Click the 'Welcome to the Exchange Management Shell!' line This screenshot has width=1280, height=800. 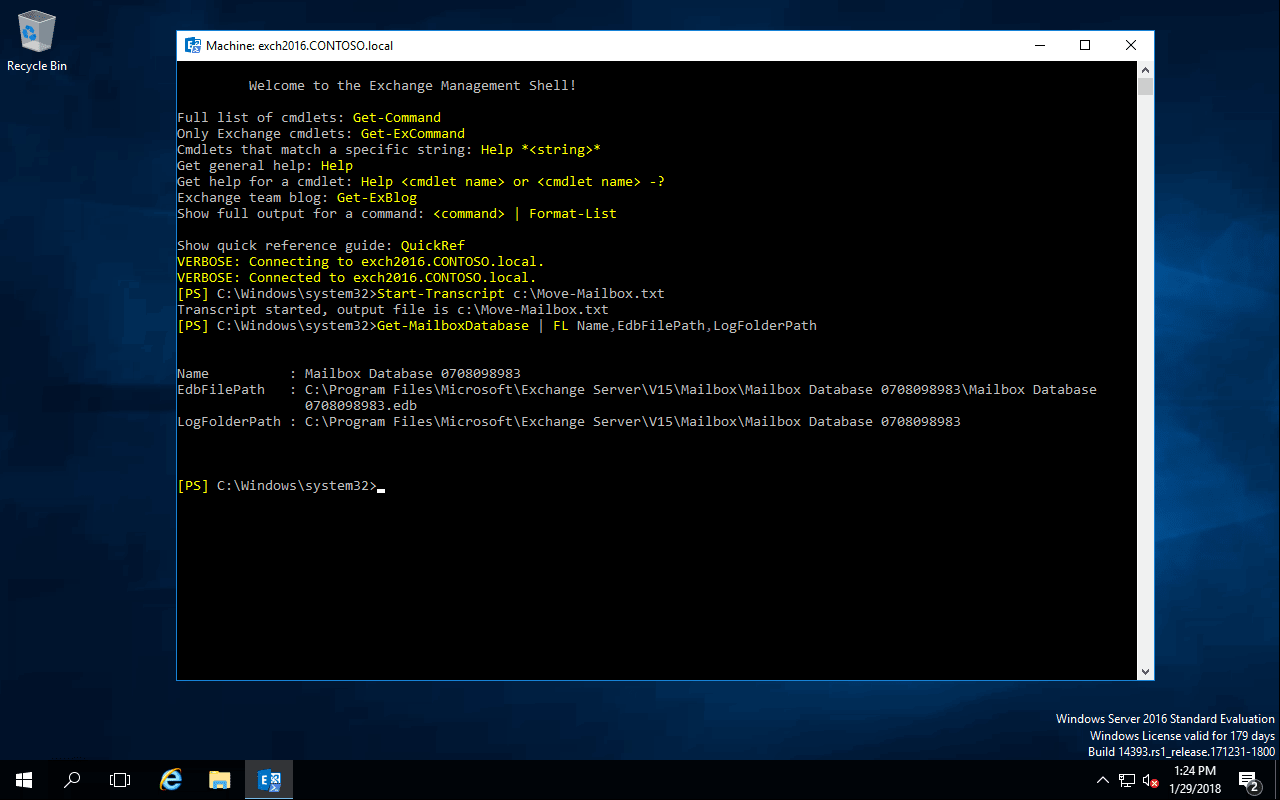pyautogui.click(x=413, y=86)
